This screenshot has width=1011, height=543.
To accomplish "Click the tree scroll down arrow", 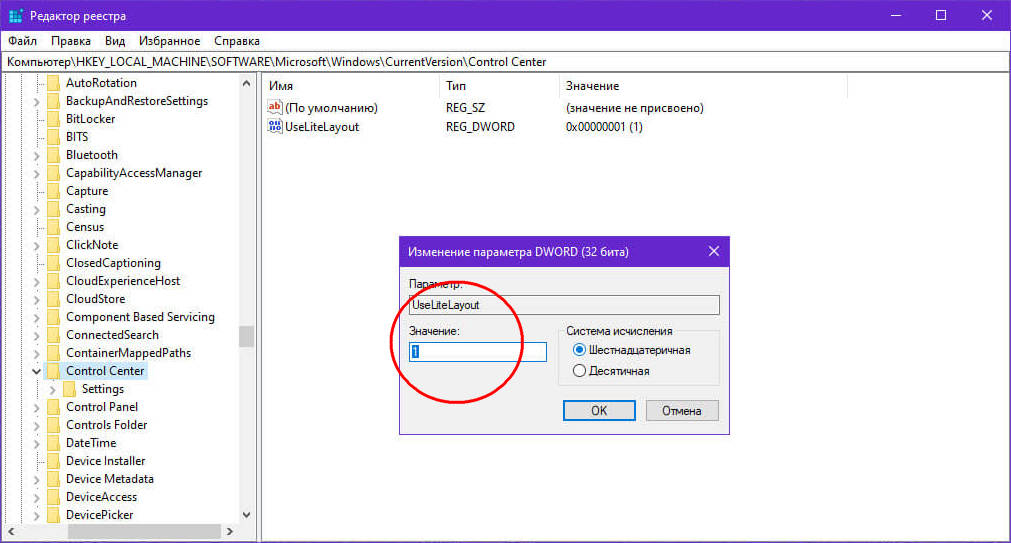I will point(246,515).
